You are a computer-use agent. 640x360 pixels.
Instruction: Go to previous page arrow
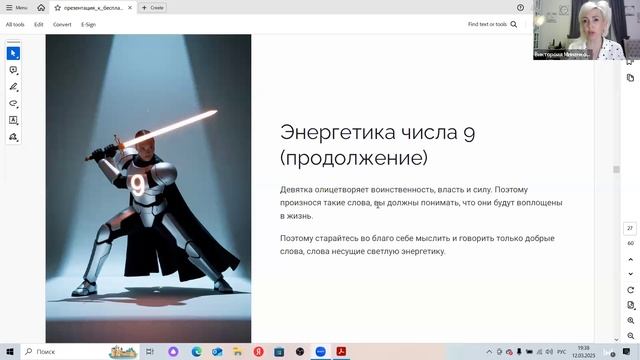[x=630, y=259]
